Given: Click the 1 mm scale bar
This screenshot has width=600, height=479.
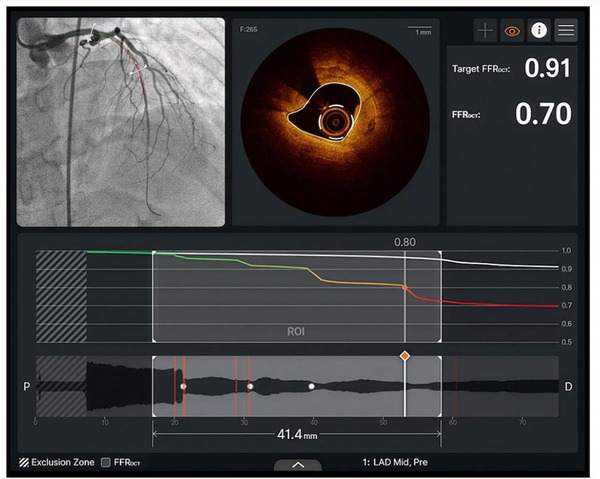Looking at the screenshot, I should click(420, 31).
